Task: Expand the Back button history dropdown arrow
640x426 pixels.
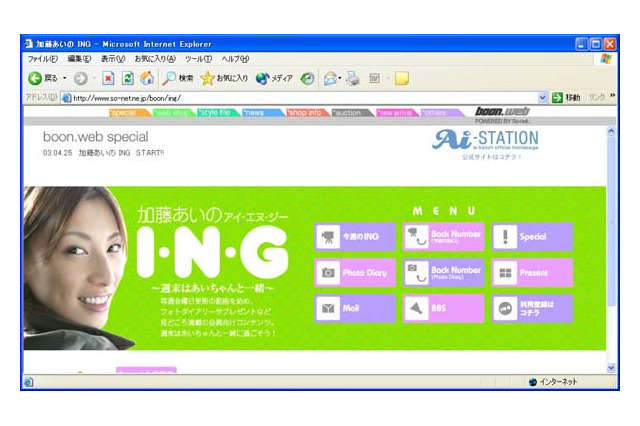Action: pos(65,78)
